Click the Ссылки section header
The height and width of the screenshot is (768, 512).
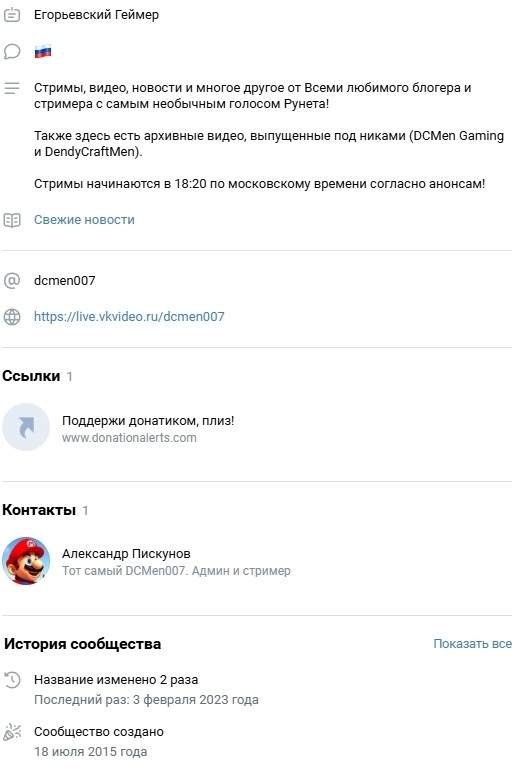(31, 376)
